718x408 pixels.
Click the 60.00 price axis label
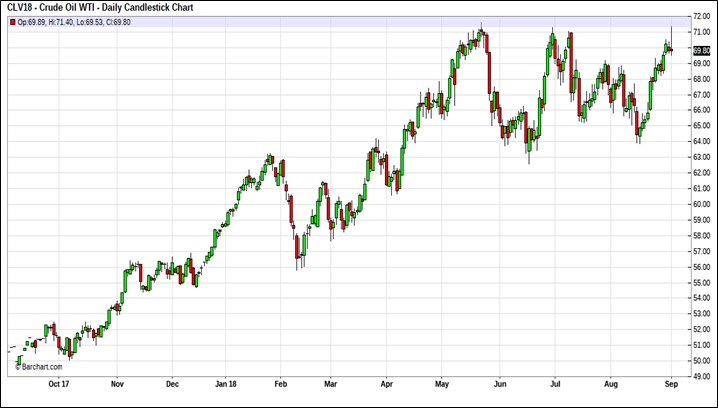click(x=702, y=204)
